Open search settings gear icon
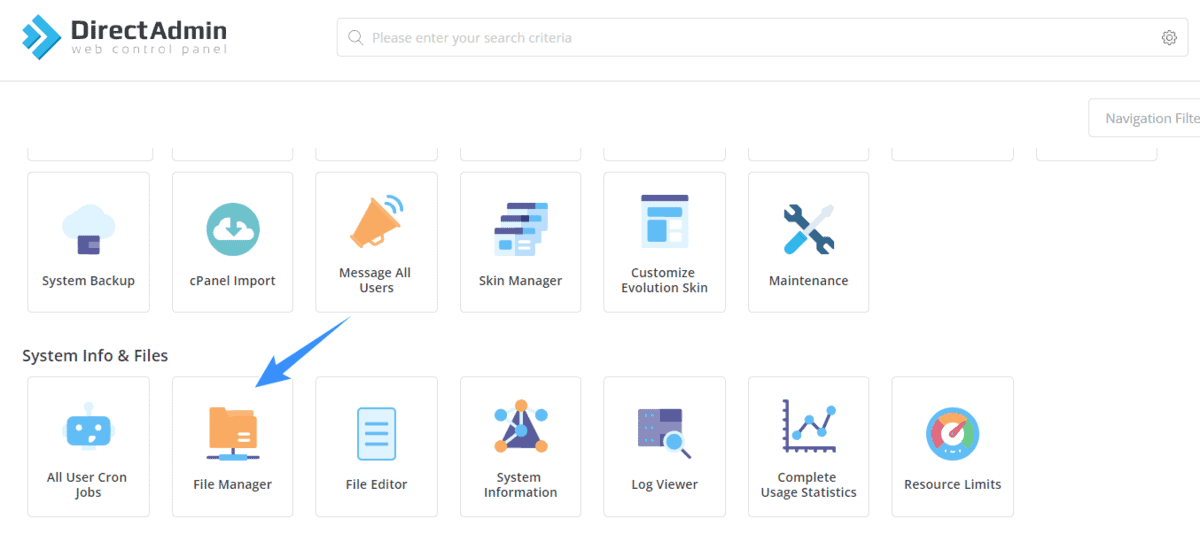Screen dimensions: 1200x542 click(1169, 38)
